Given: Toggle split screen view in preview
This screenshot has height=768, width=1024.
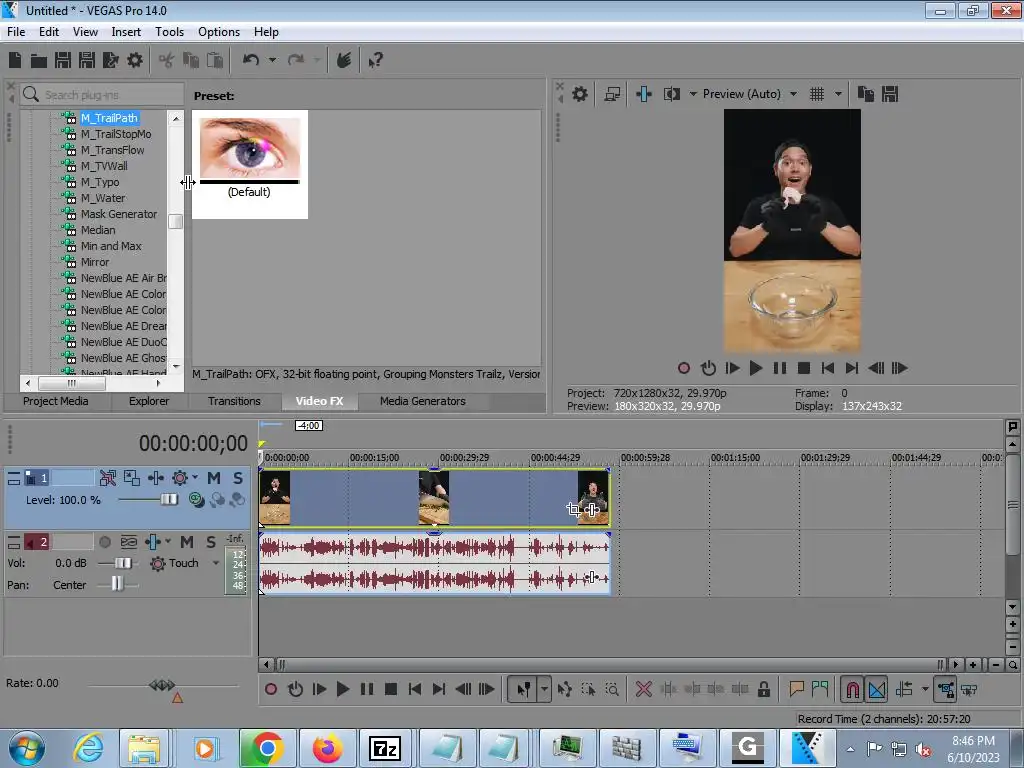Looking at the screenshot, I should [671, 94].
